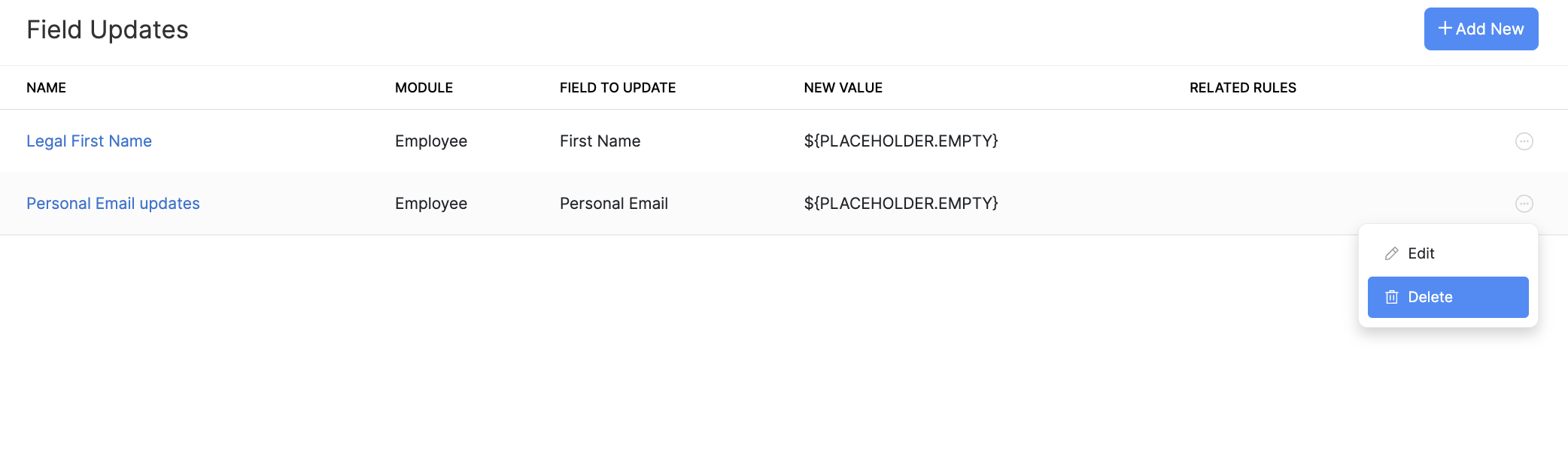
Task: Choose Delete from the context menu
Action: pos(1430,298)
